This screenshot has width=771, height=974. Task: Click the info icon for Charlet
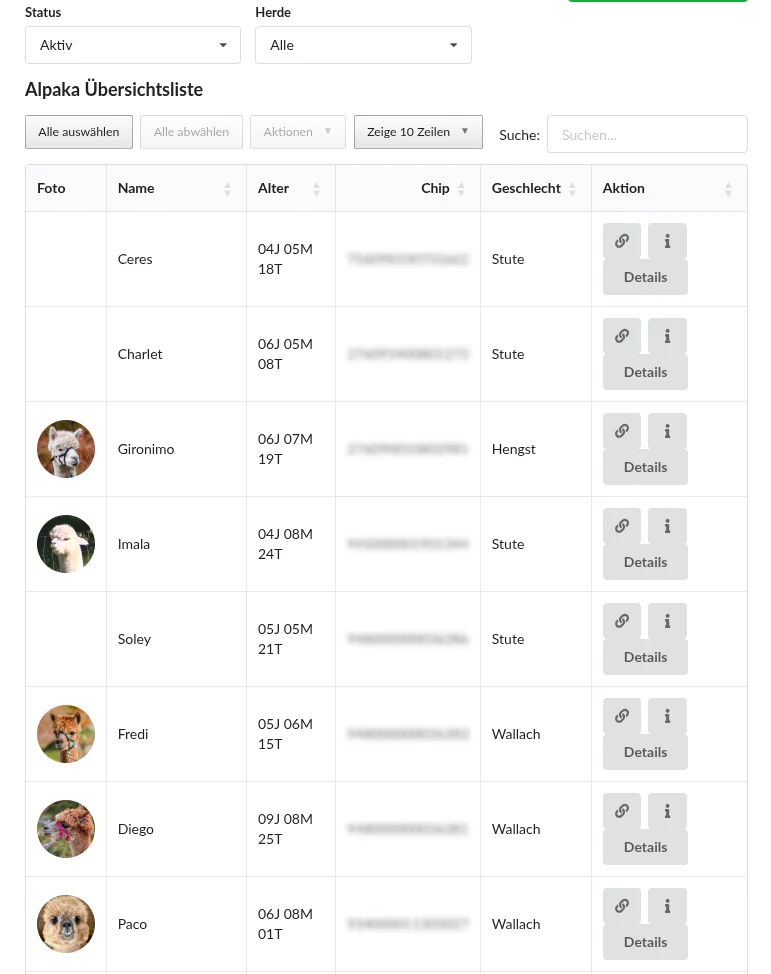point(667,336)
